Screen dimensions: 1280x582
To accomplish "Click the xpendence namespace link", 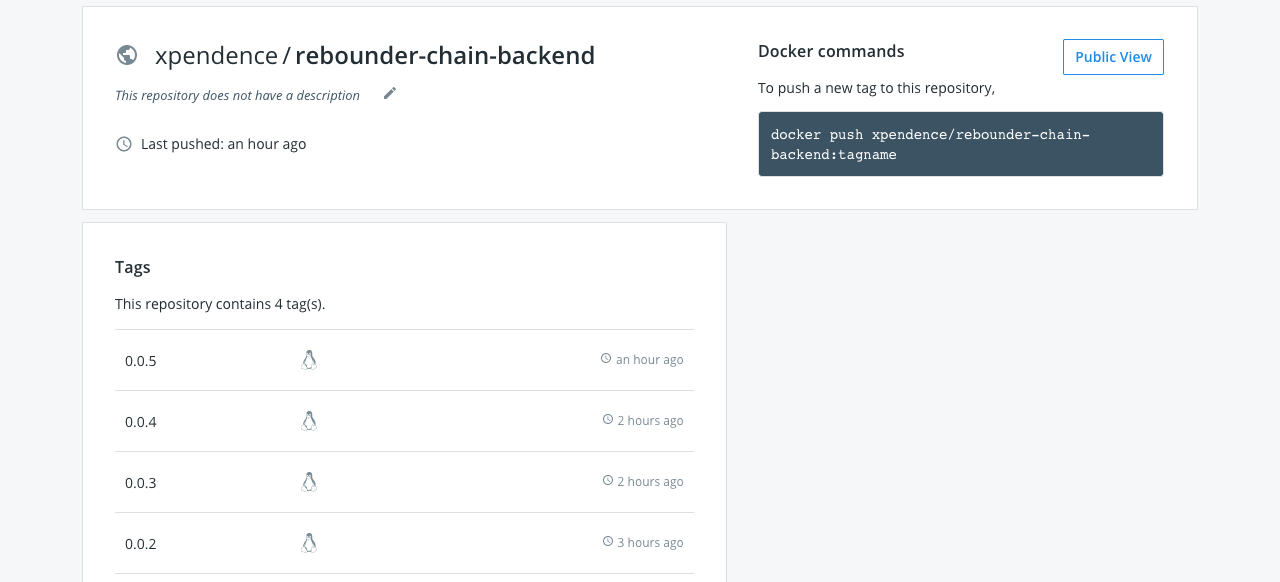I will click(x=216, y=56).
